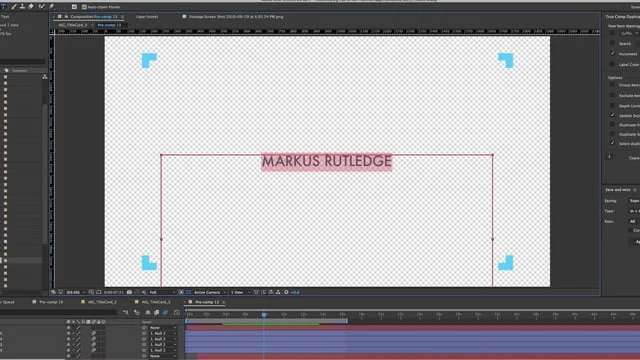Switch to the Pre-comp 19 timeline tab
This screenshot has height=360, width=640.
[51, 302]
